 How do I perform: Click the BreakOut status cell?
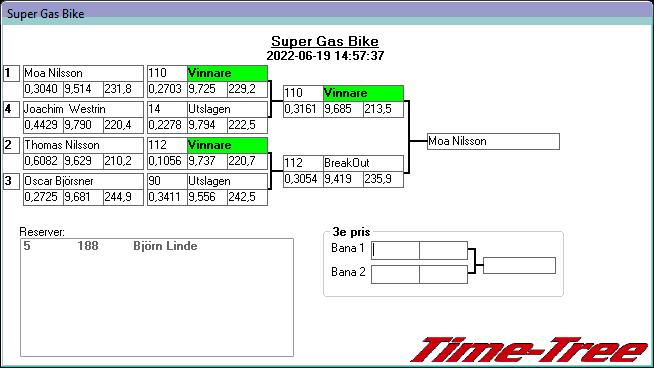(363, 163)
